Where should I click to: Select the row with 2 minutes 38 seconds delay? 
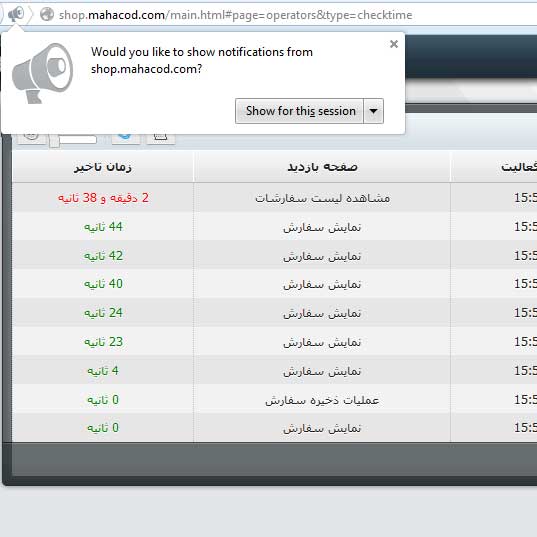[x=275, y=197]
